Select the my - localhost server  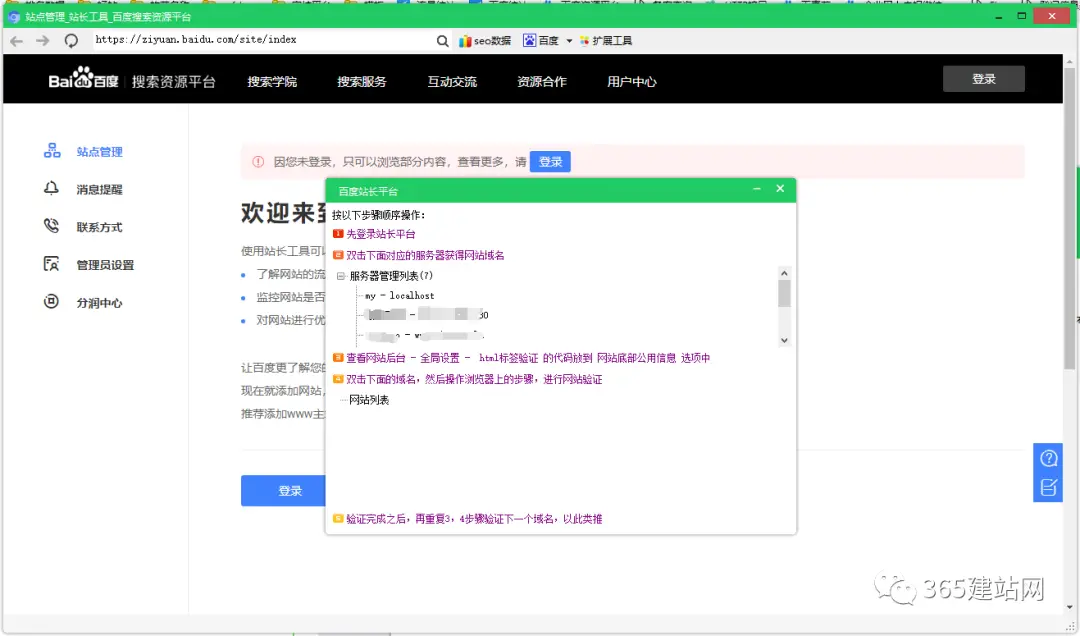click(x=399, y=296)
